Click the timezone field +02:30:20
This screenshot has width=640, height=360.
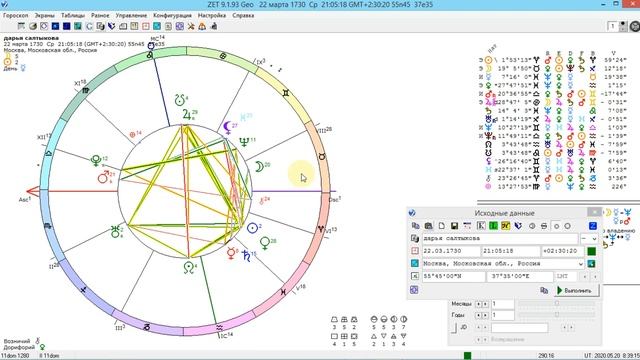(x=562, y=251)
